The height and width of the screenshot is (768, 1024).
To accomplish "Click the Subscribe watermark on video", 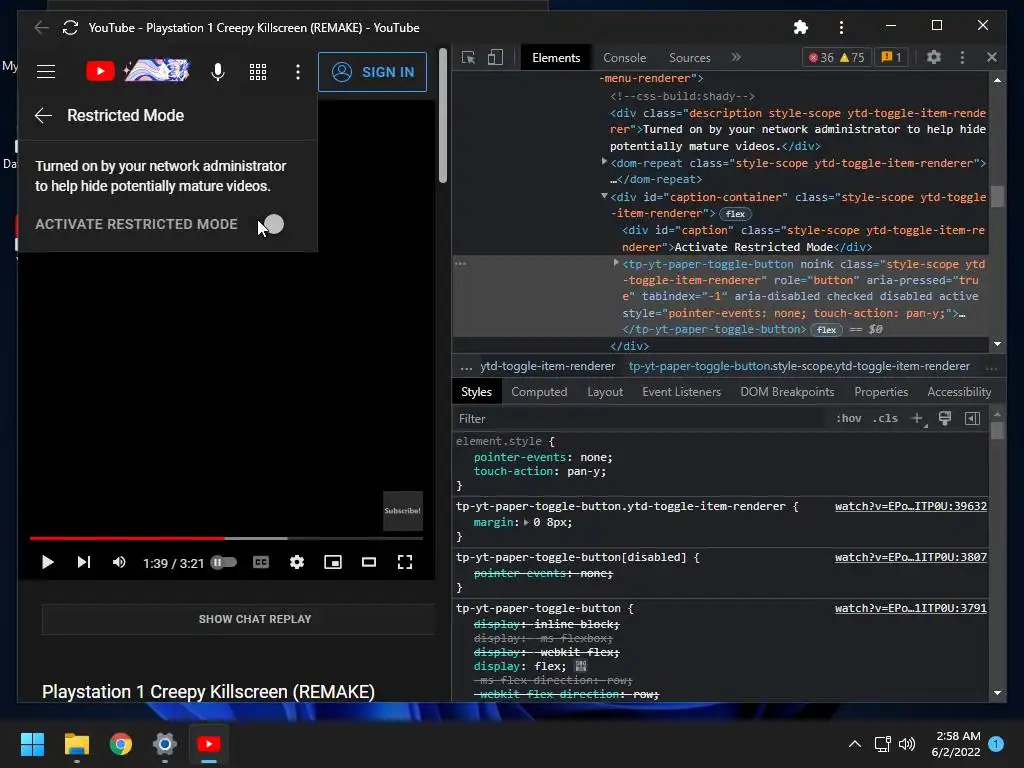I will click(402, 511).
